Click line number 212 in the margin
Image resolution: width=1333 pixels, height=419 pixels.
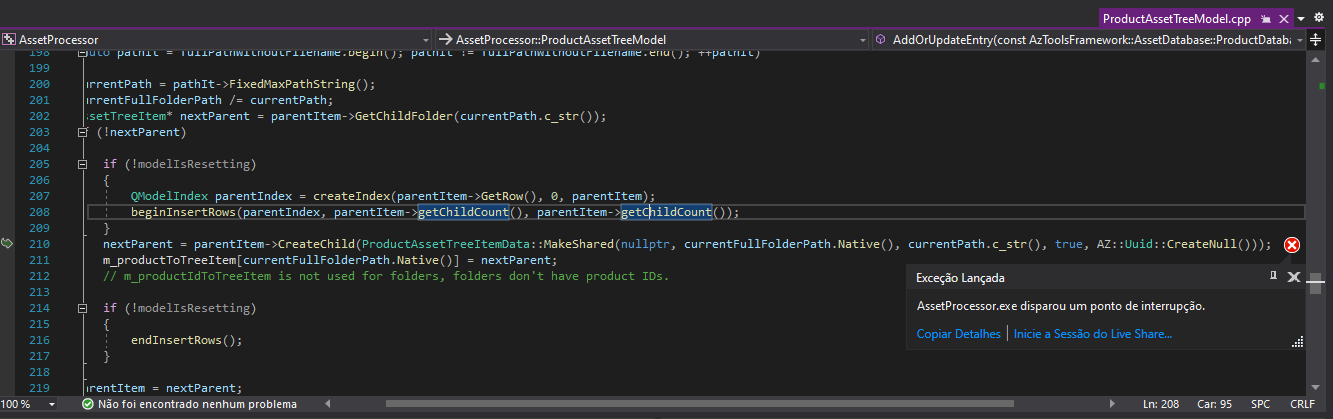tap(40, 276)
